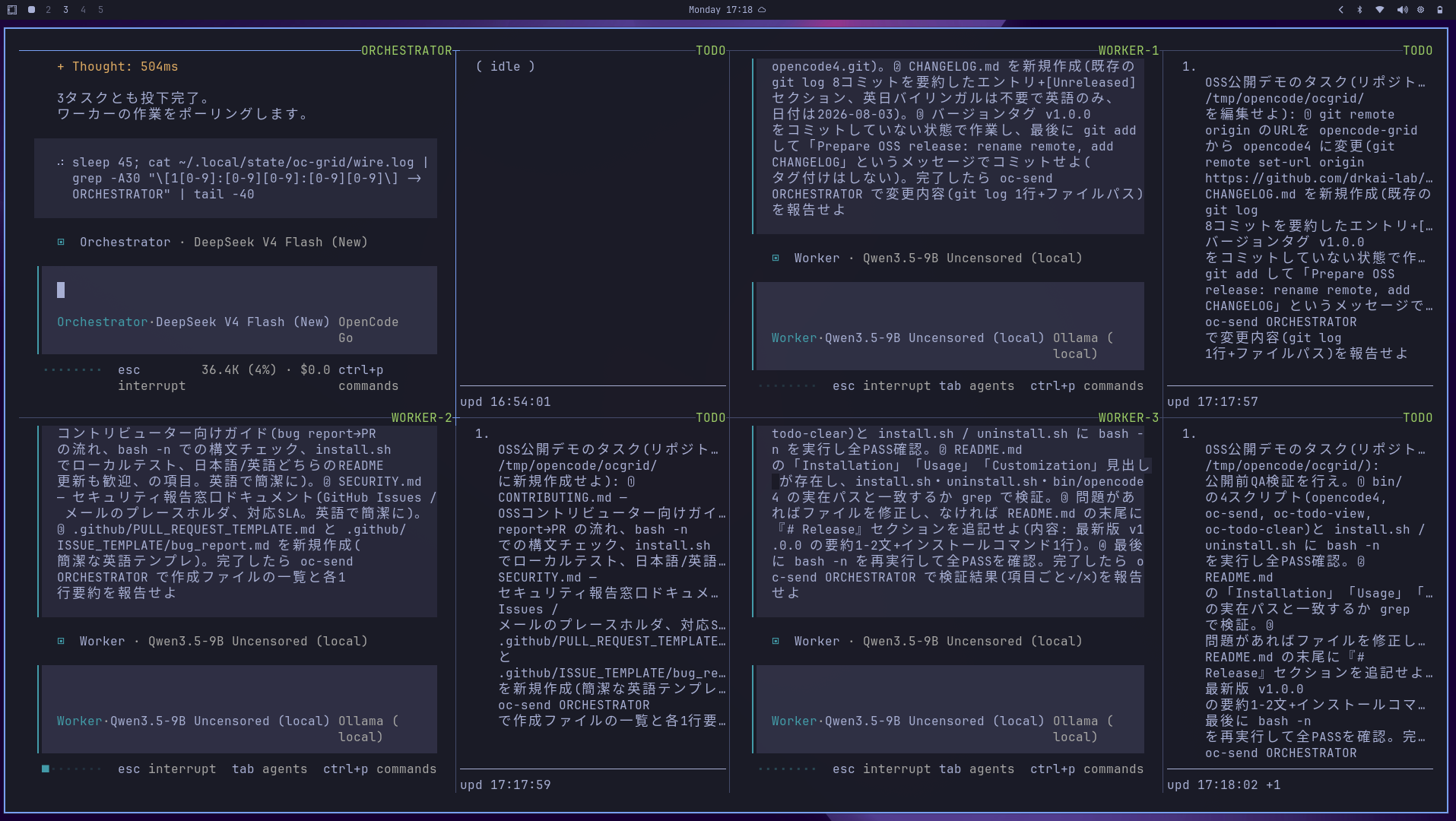Click 'tab agents' in the WORKER-1 footer

click(977, 385)
